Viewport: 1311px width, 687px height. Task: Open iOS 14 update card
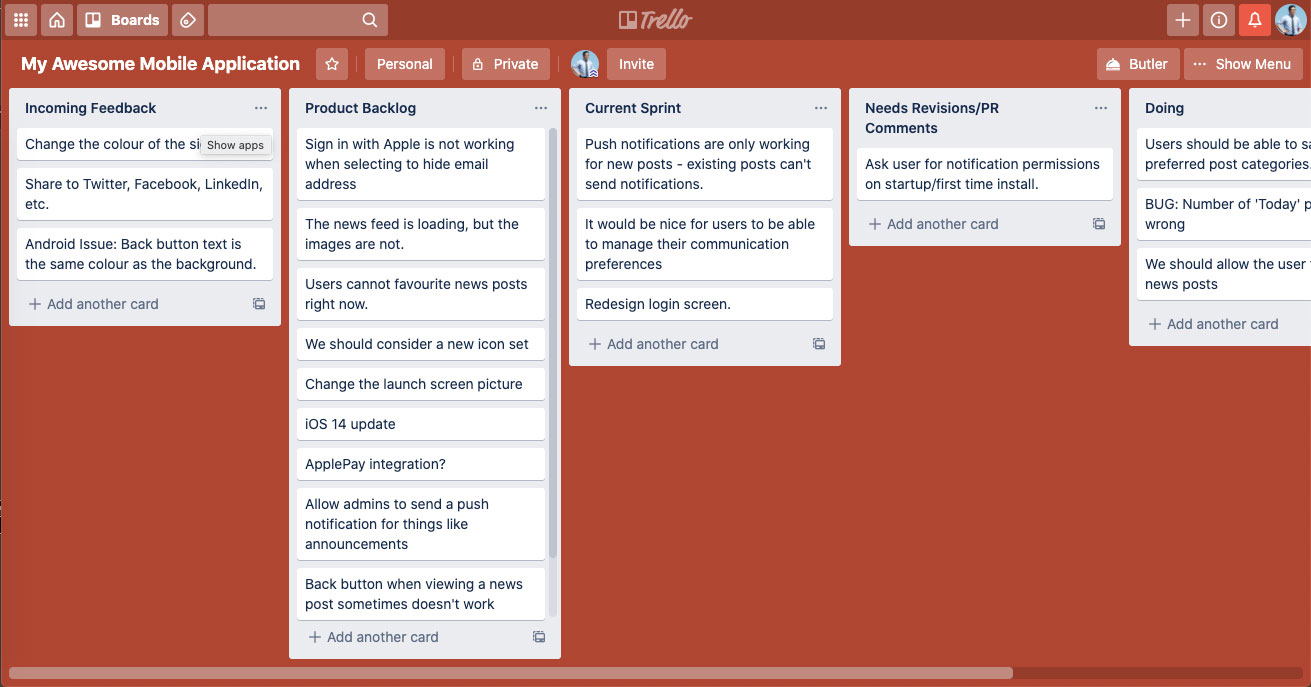coord(421,424)
